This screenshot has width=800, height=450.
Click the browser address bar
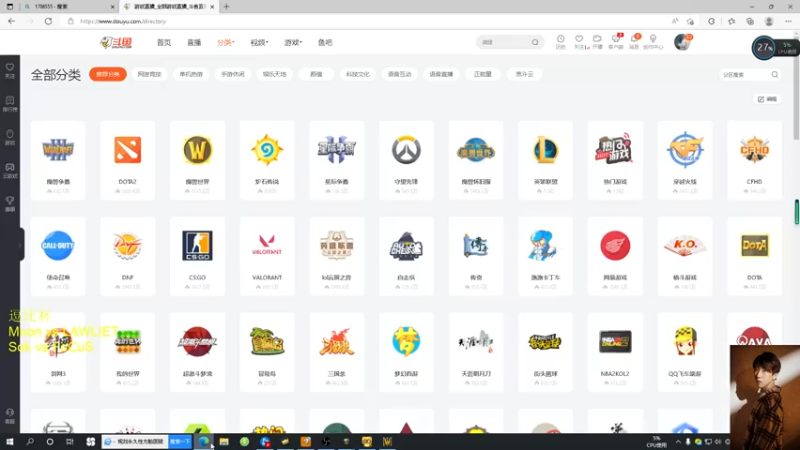(x=367, y=21)
